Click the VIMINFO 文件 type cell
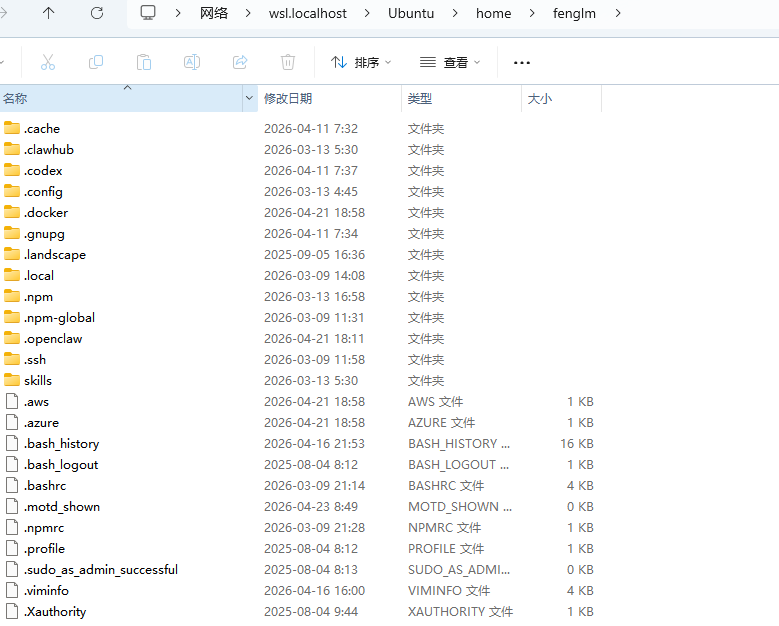 coord(449,590)
